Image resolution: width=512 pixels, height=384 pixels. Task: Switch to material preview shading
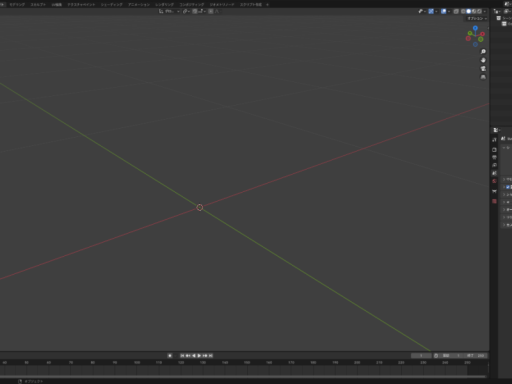click(474, 11)
